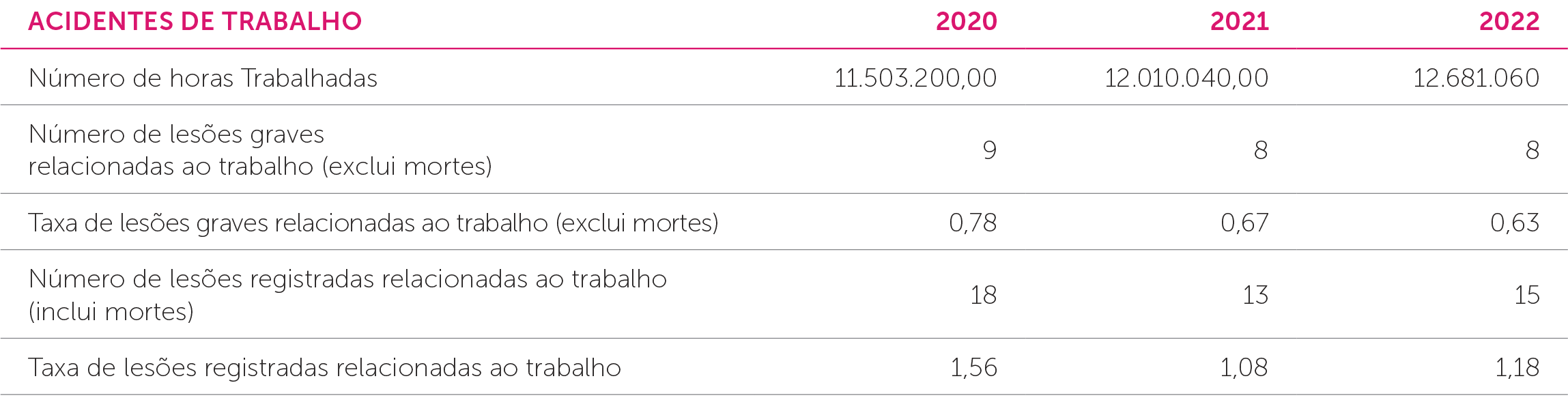Click the Número de horas Trabalhadas row label
Image resolution: width=1568 pixels, height=398 pixels.
(x=203, y=79)
